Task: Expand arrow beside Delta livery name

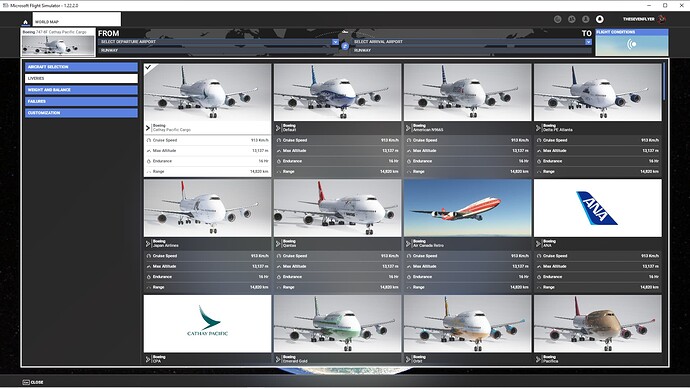Action: point(538,128)
